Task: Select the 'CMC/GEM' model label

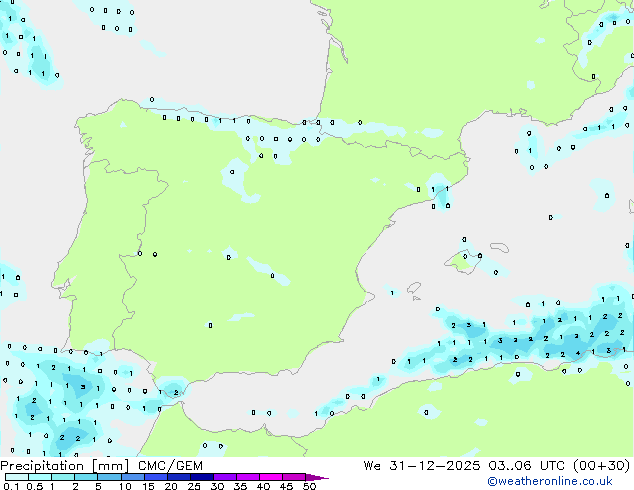Action: tap(170, 466)
